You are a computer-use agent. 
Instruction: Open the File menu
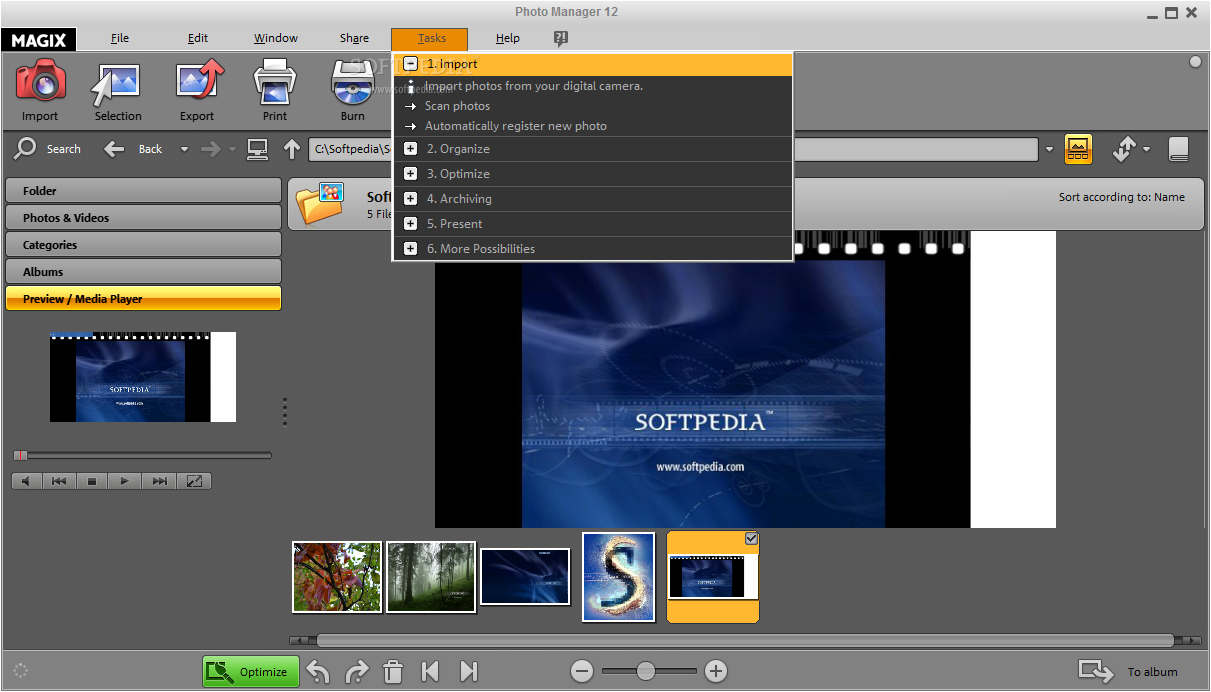point(120,38)
